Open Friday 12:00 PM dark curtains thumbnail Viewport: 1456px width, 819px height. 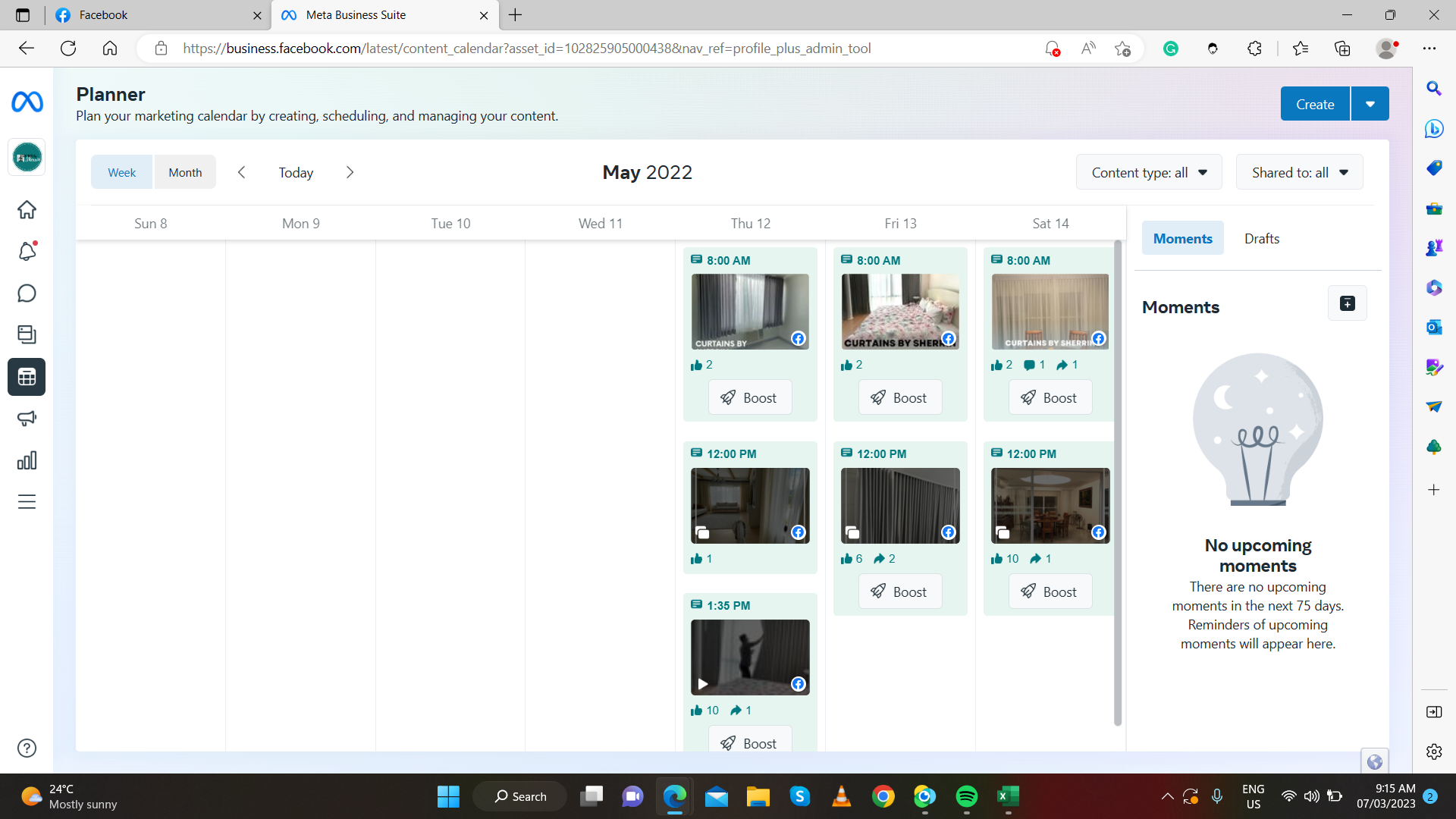pyautogui.click(x=899, y=506)
